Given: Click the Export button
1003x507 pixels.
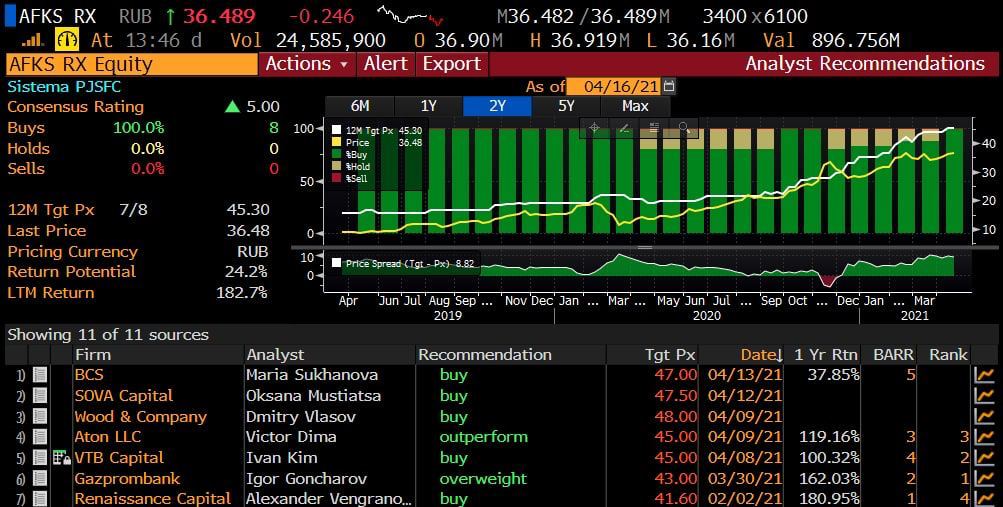Looking at the screenshot, I should click(x=452, y=64).
